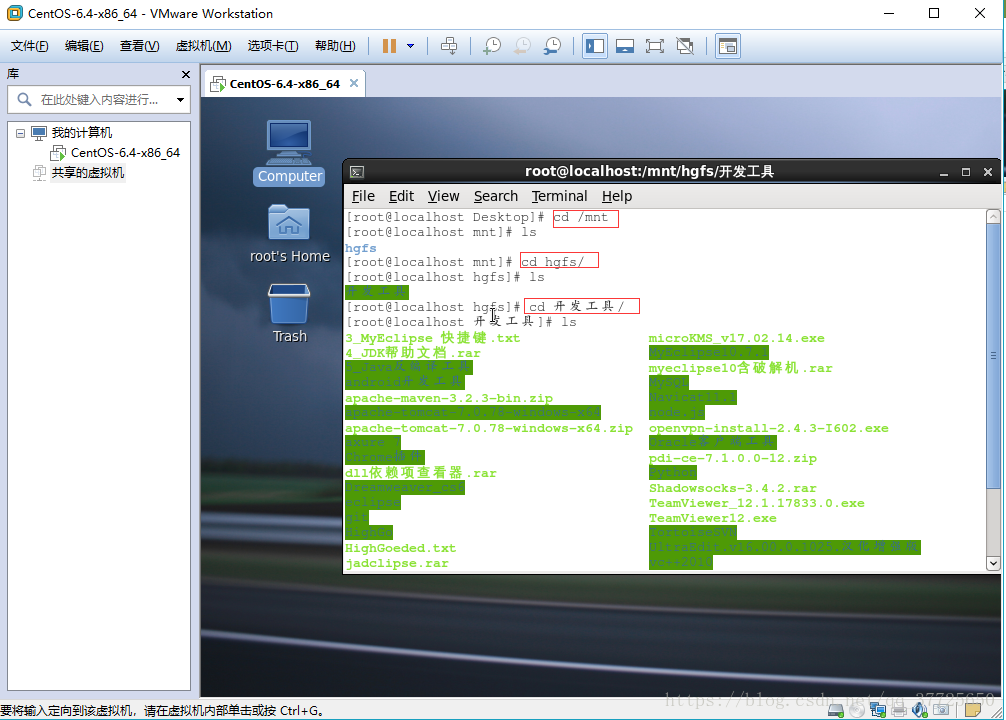Click the printer status icon
Screen dimensions: 1006x720
pyautogui.click(x=899, y=710)
